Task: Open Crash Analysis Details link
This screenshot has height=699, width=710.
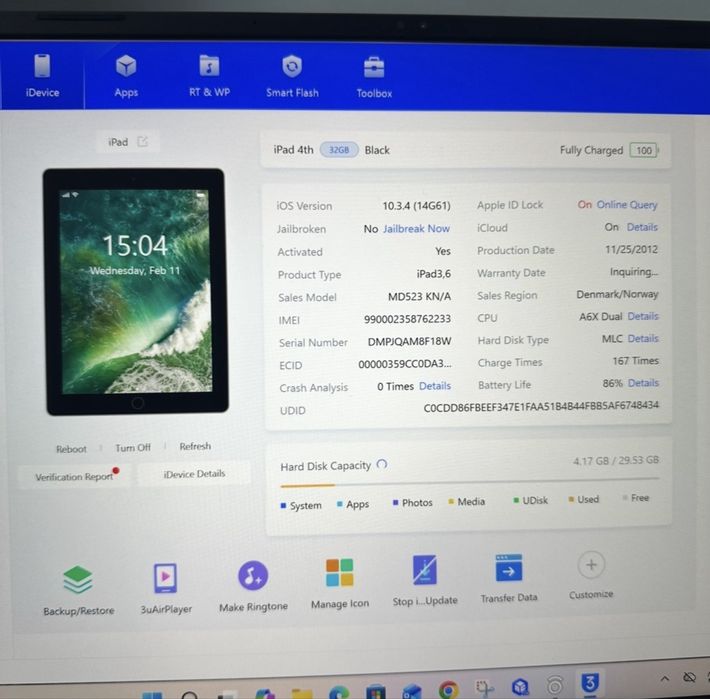Action: click(x=435, y=386)
